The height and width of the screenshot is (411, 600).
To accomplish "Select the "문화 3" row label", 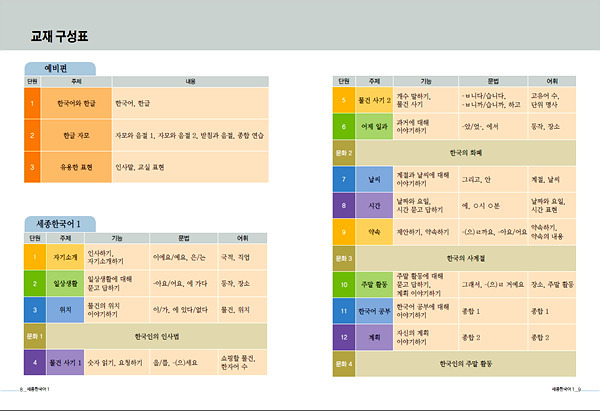I will click(x=344, y=258).
